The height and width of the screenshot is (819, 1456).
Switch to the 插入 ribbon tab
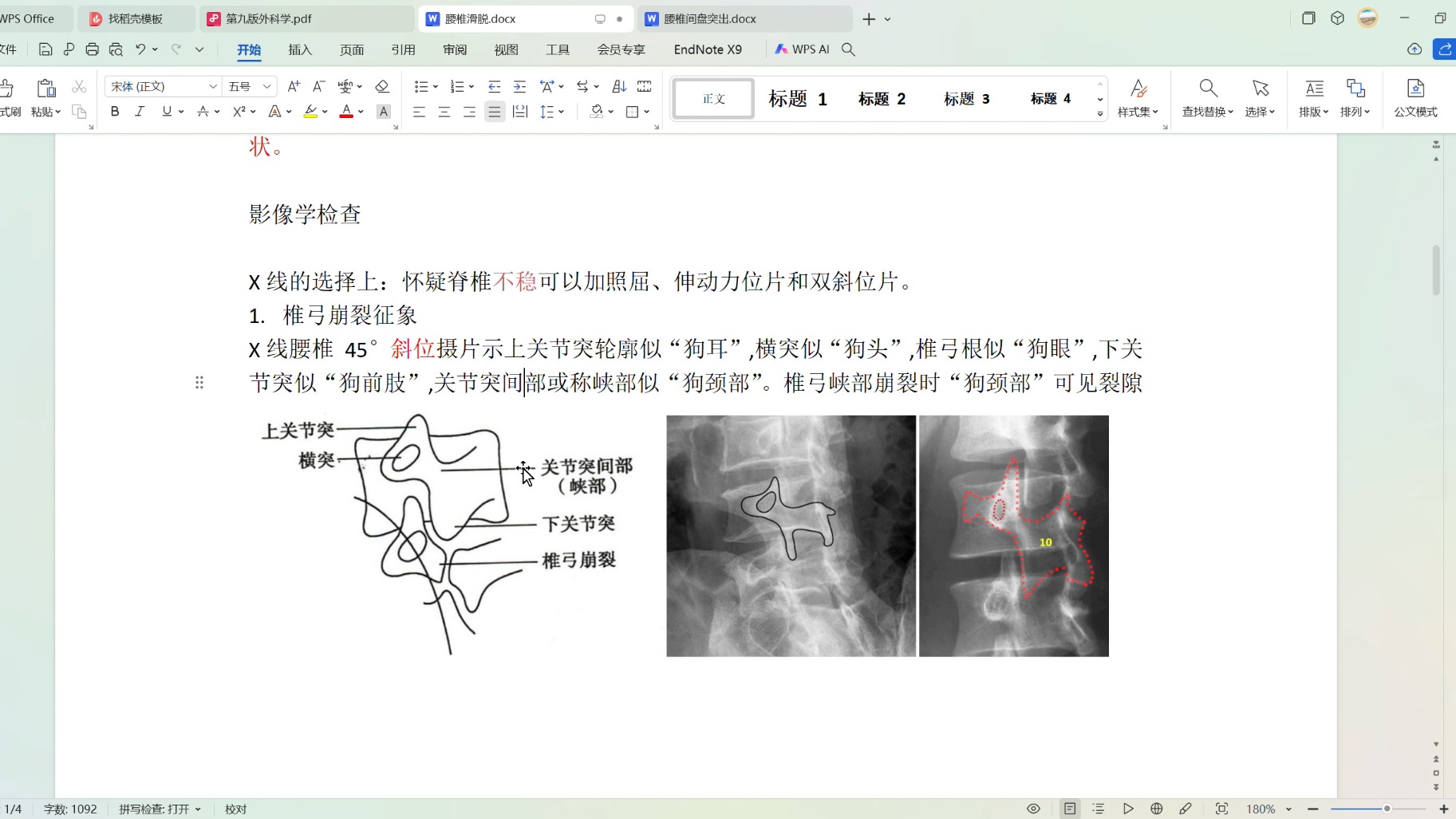point(299,49)
